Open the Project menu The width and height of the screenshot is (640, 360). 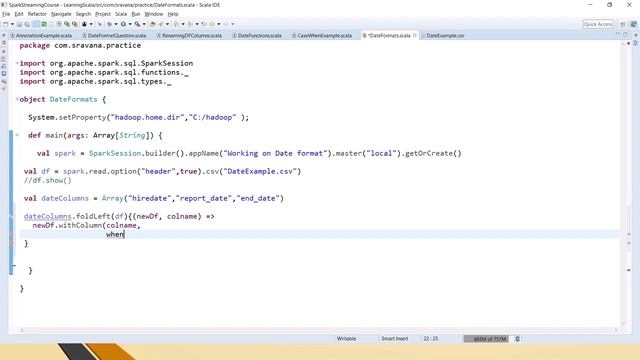(x=103, y=14)
